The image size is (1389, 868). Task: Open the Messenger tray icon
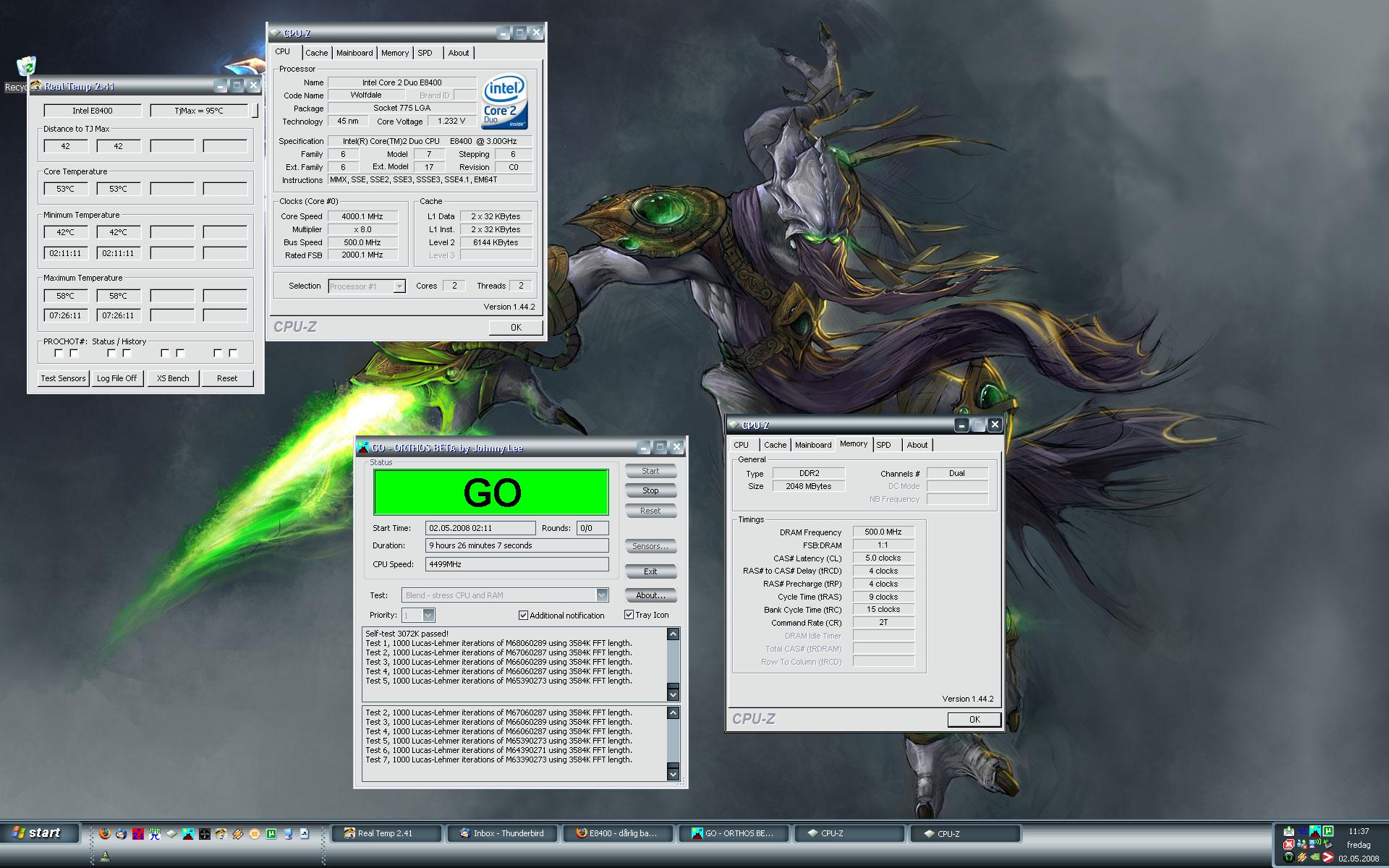pos(1302,844)
